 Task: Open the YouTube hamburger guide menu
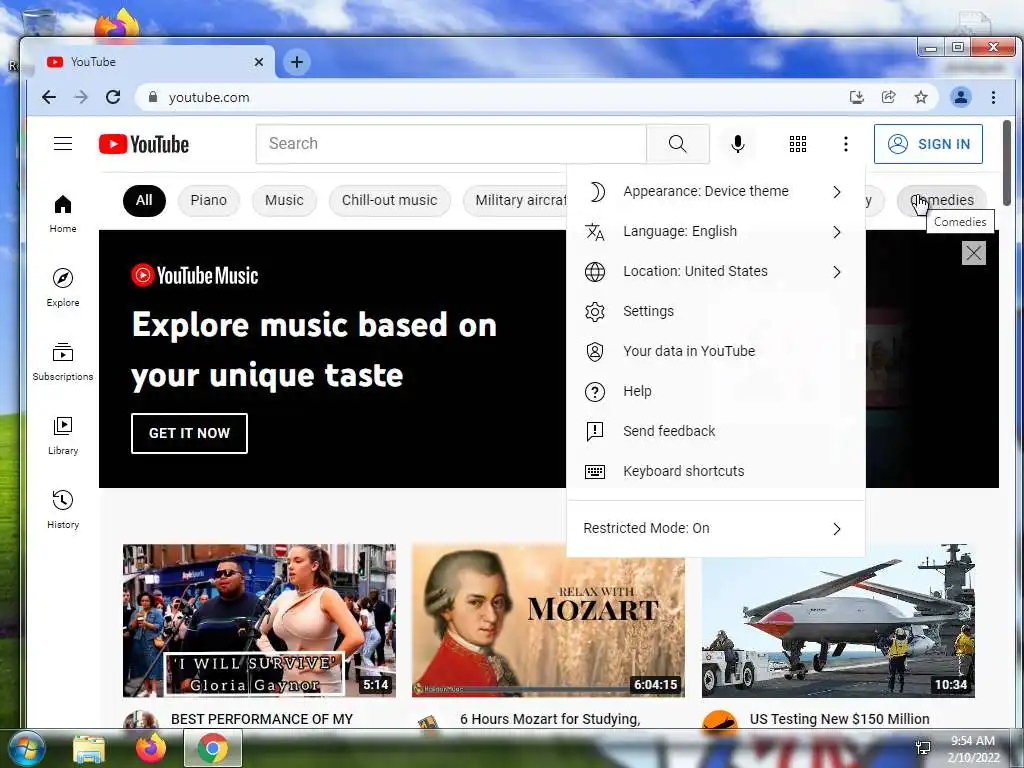point(63,144)
